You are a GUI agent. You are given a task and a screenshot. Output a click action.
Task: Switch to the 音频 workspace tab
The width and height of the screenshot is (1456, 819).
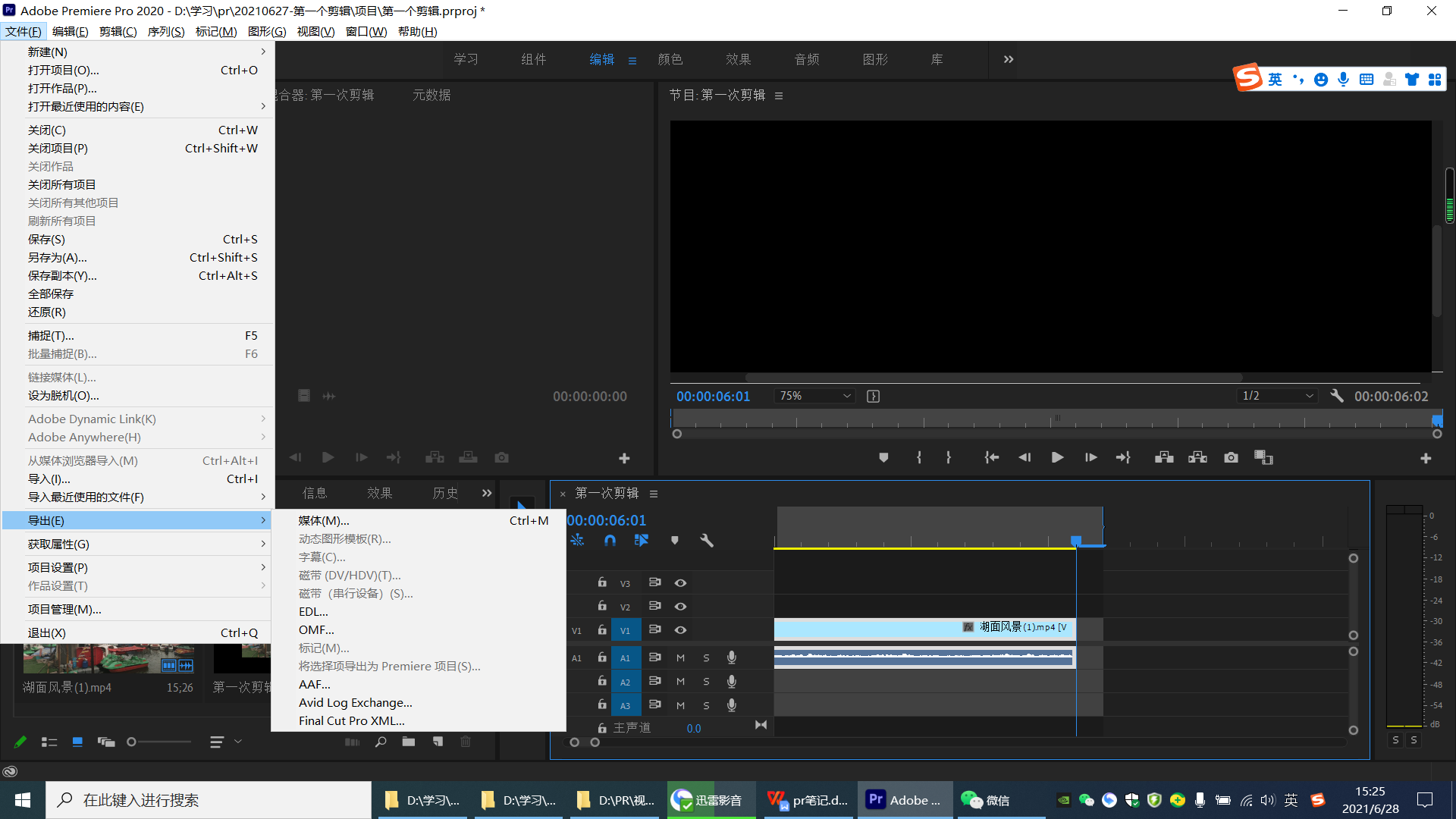(807, 59)
